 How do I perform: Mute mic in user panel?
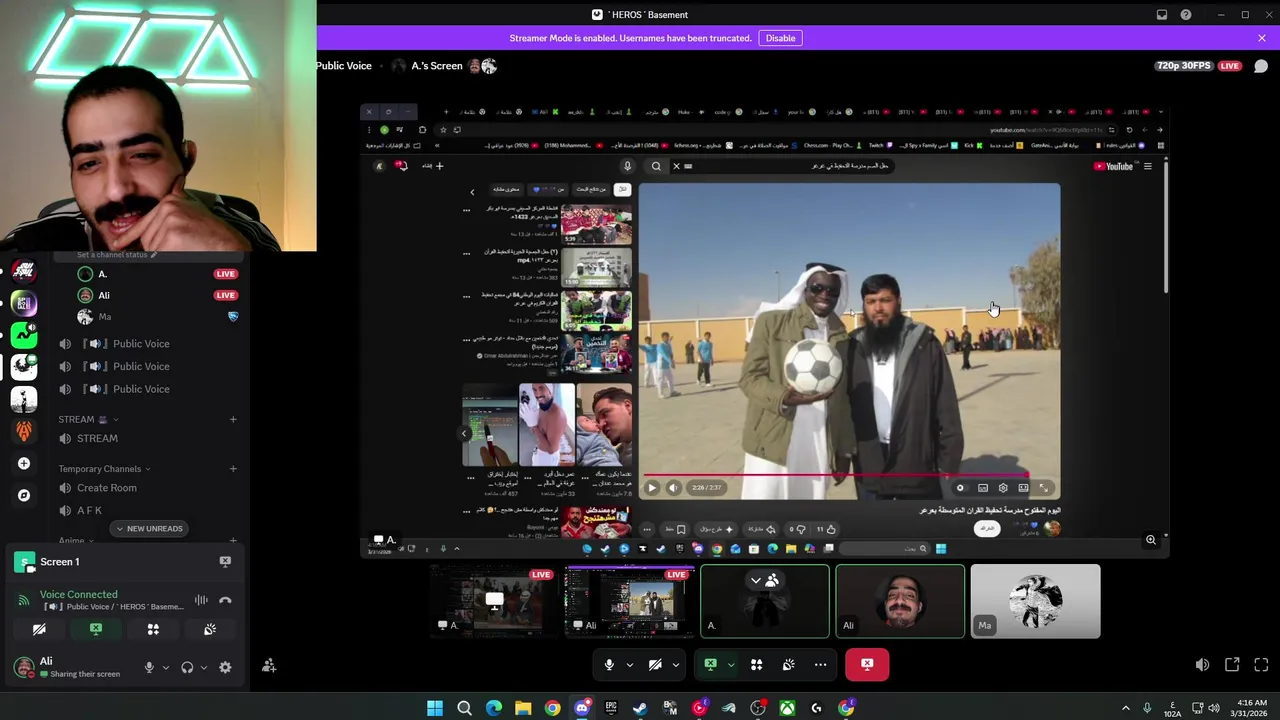149,667
